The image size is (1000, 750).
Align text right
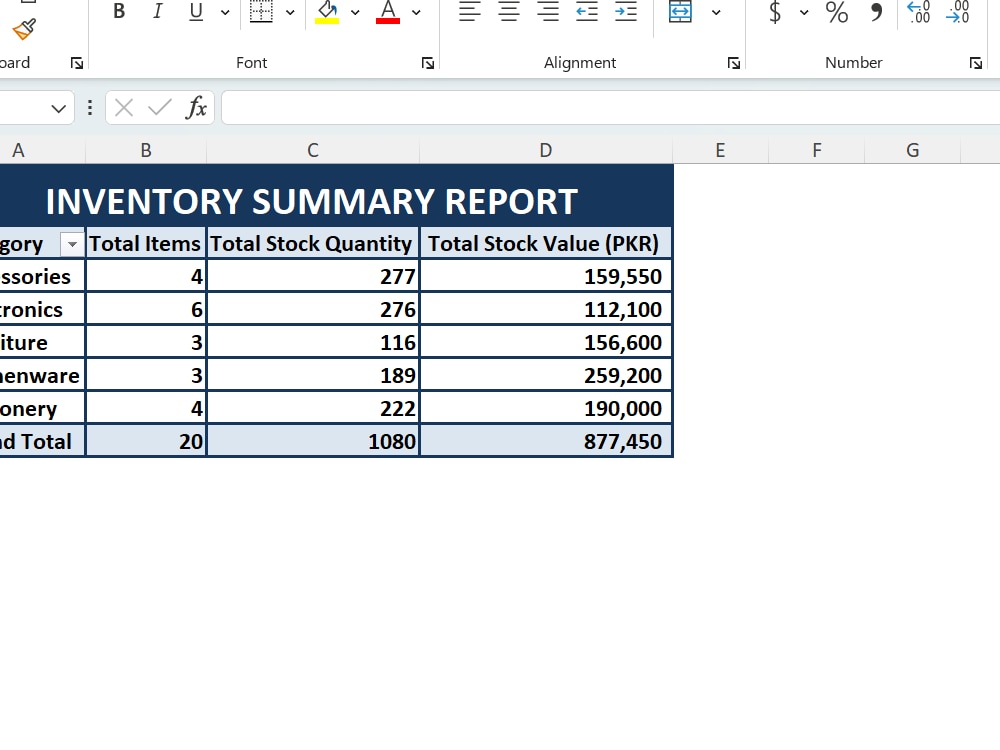(548, 11)
